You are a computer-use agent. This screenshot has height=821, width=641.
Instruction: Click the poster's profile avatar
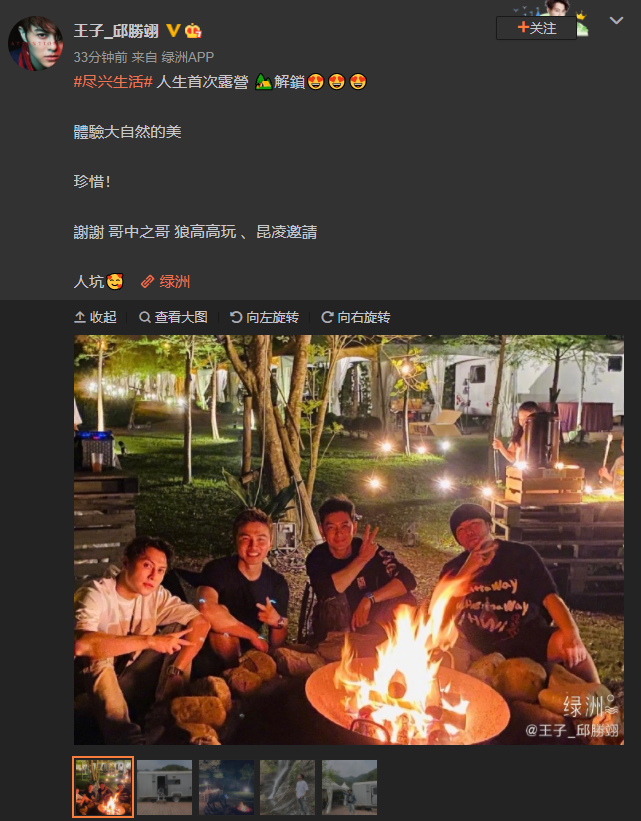tap(36, 43)
